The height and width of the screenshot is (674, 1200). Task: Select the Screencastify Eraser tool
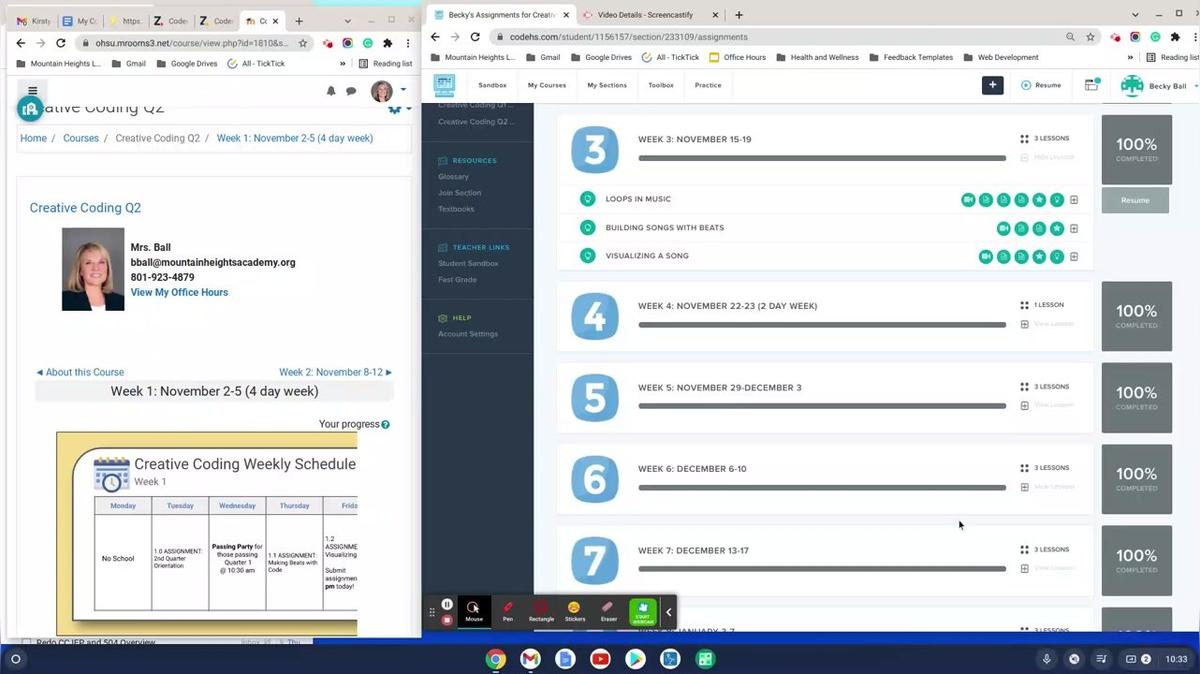tap(608, 611)
